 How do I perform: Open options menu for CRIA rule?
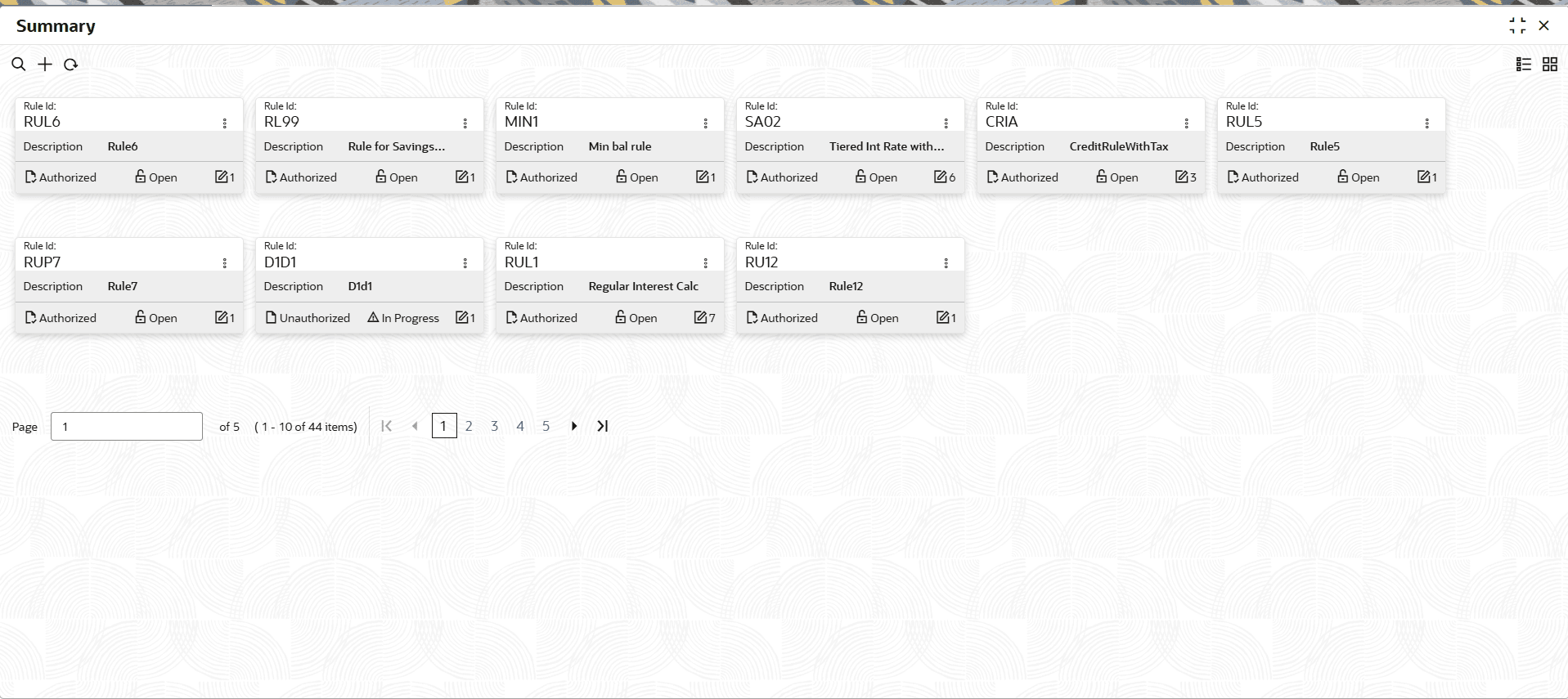[1186, 123]
